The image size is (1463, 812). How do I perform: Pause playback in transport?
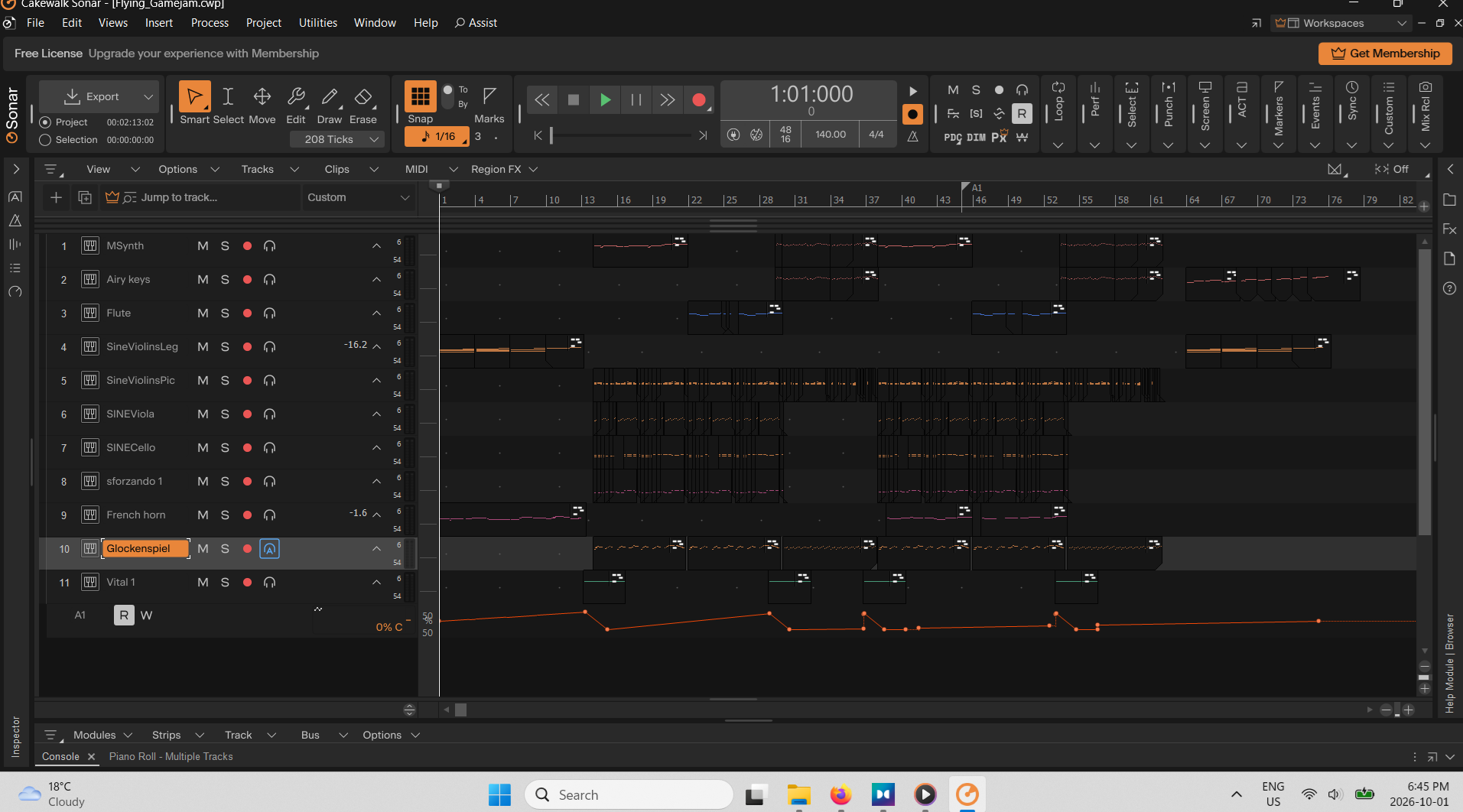point(636,99)
